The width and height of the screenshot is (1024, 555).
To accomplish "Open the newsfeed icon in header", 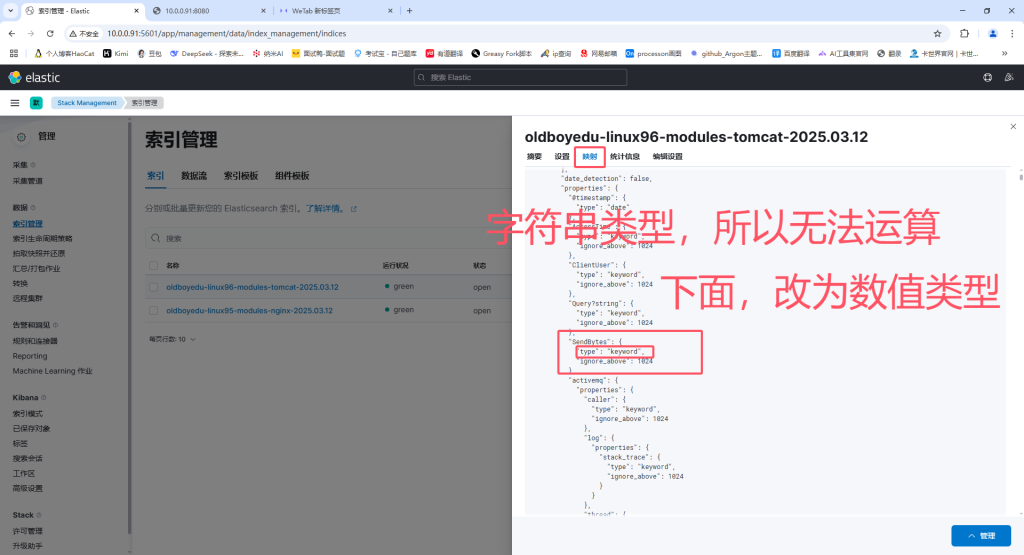I will 1008,77.
